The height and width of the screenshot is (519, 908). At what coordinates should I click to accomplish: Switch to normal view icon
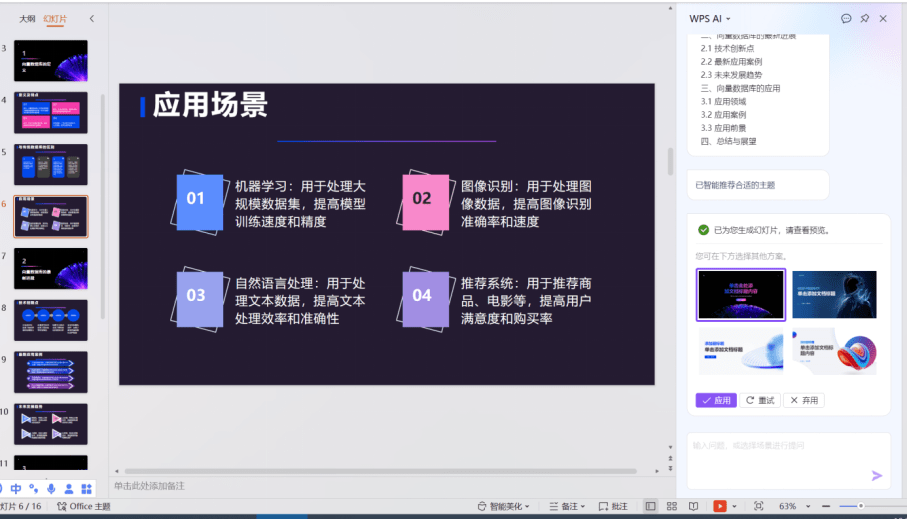tap(650, 506)
